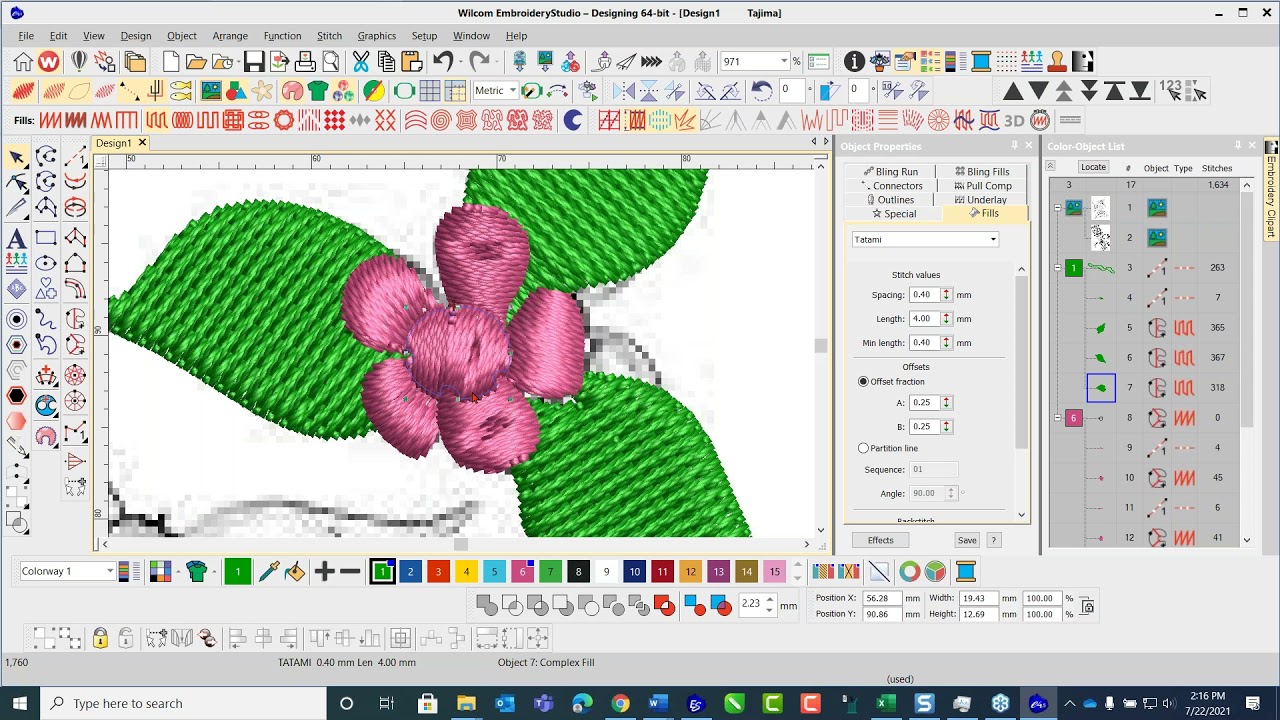Collapse the color 1 green group
This screenshot has width=1280, height=720.
[1058, 268]
